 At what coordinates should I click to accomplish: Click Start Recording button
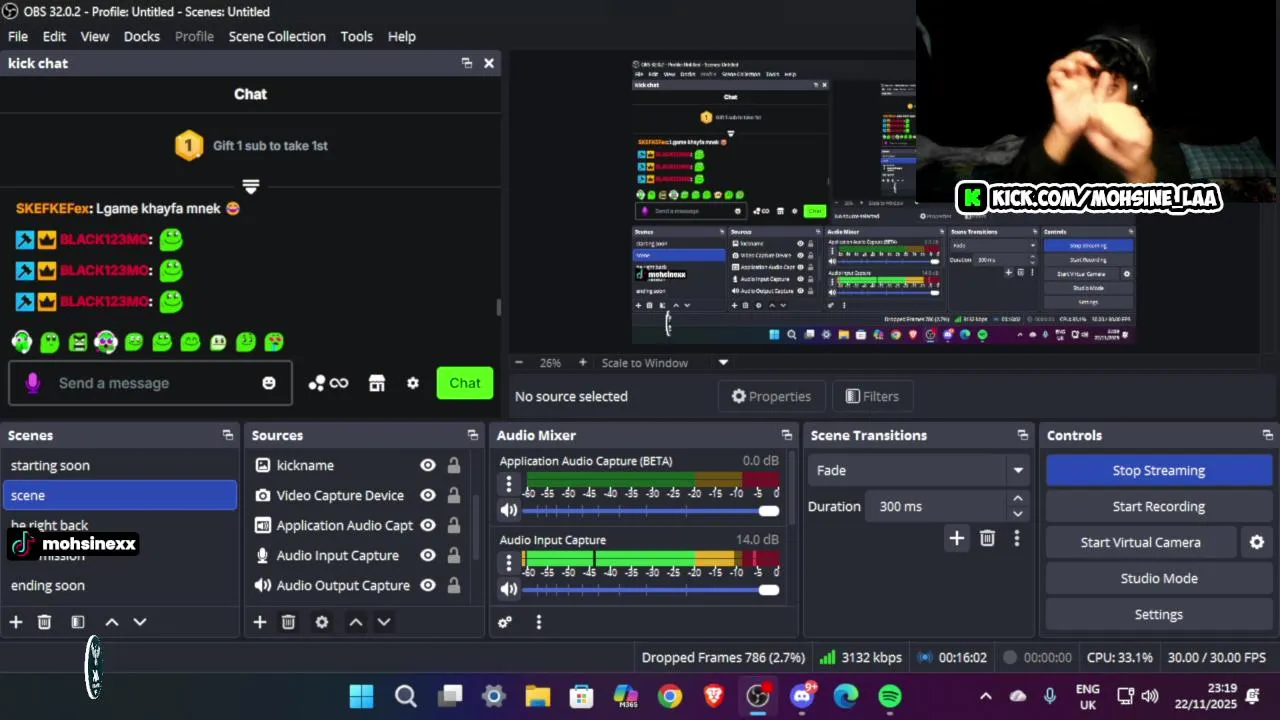(x=1158, y=506)
